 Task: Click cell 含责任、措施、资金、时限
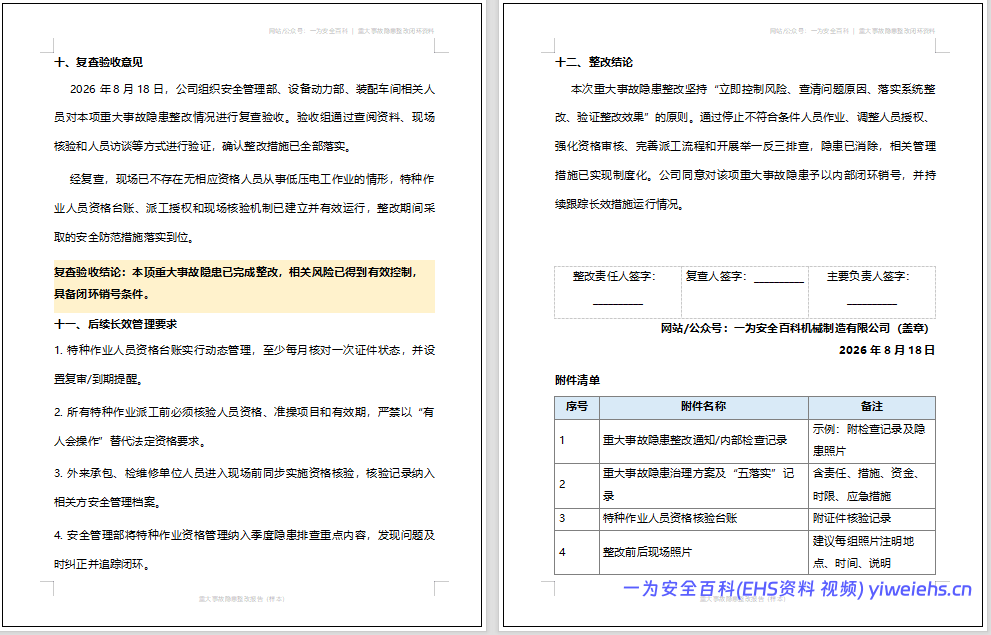click(x=872, y=485)
